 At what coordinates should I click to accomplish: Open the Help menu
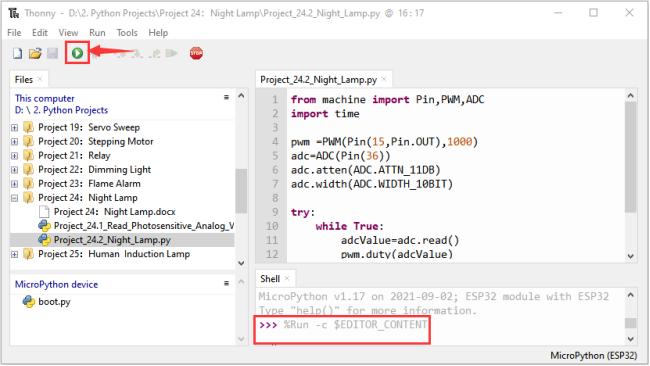pyautogui.click(x=158, y=32)
